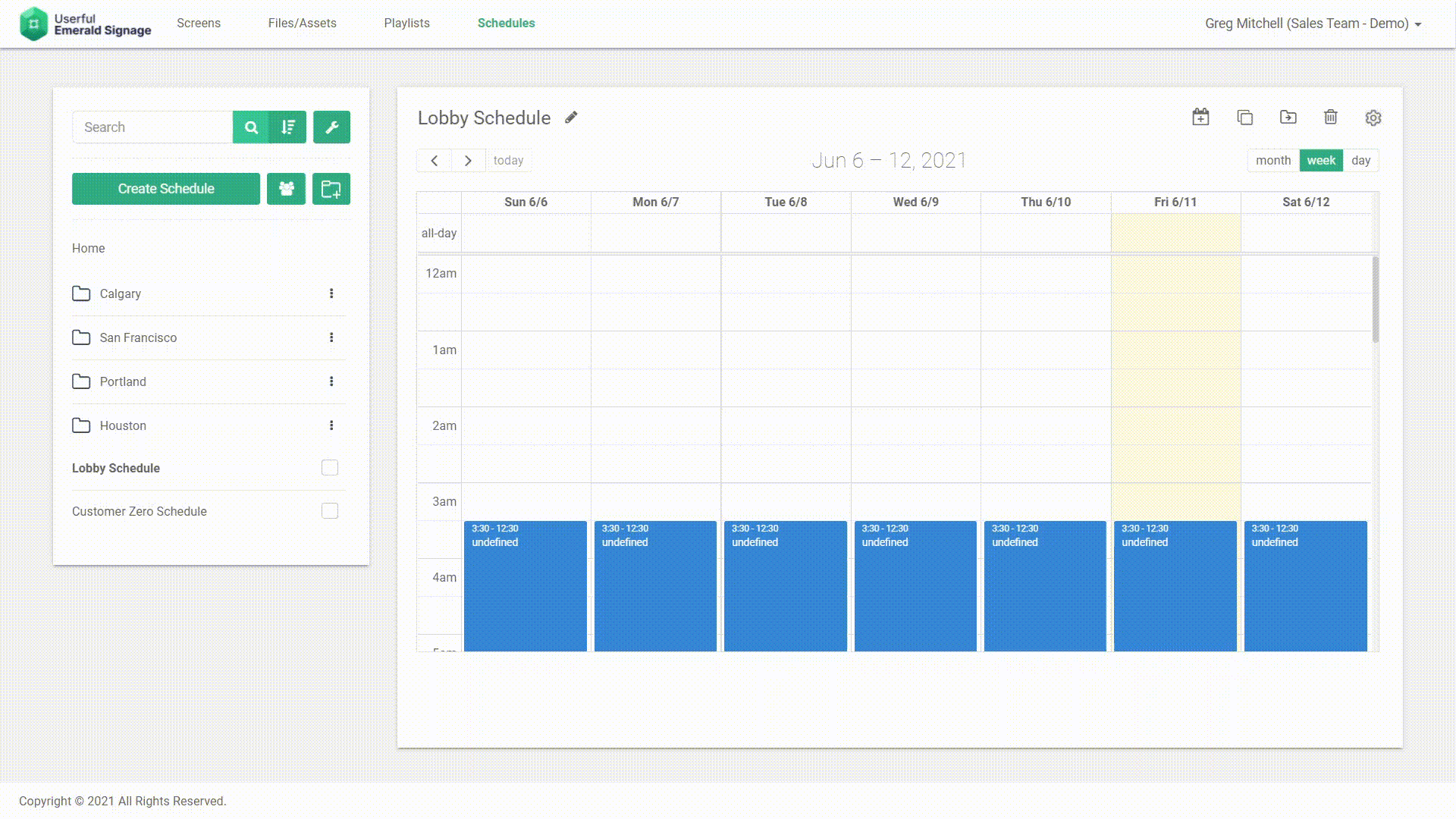Switch calendar to week view
The width and height of the screenshot is (1456, 819).
pos(1321,161)
